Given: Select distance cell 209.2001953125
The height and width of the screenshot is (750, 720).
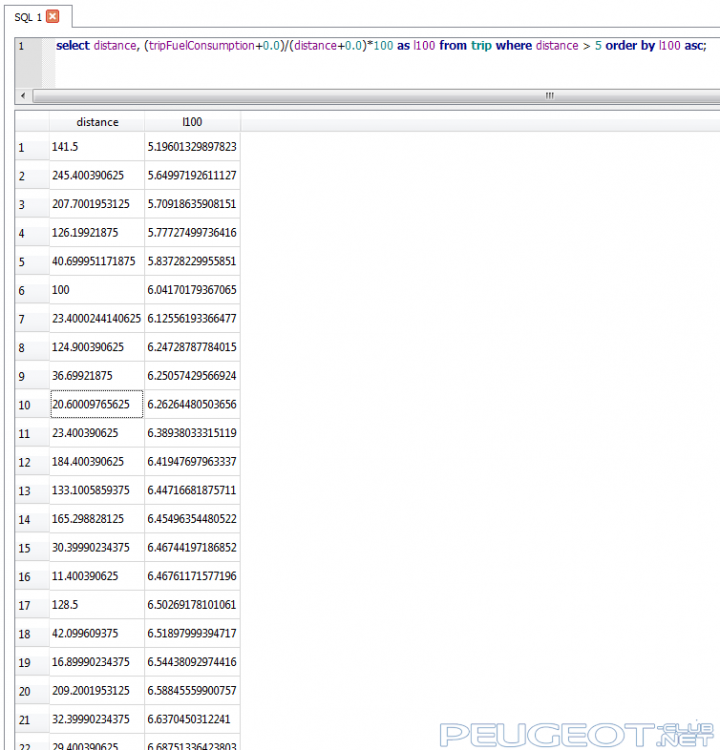Looking at the screenshot, I should [97, 691].
